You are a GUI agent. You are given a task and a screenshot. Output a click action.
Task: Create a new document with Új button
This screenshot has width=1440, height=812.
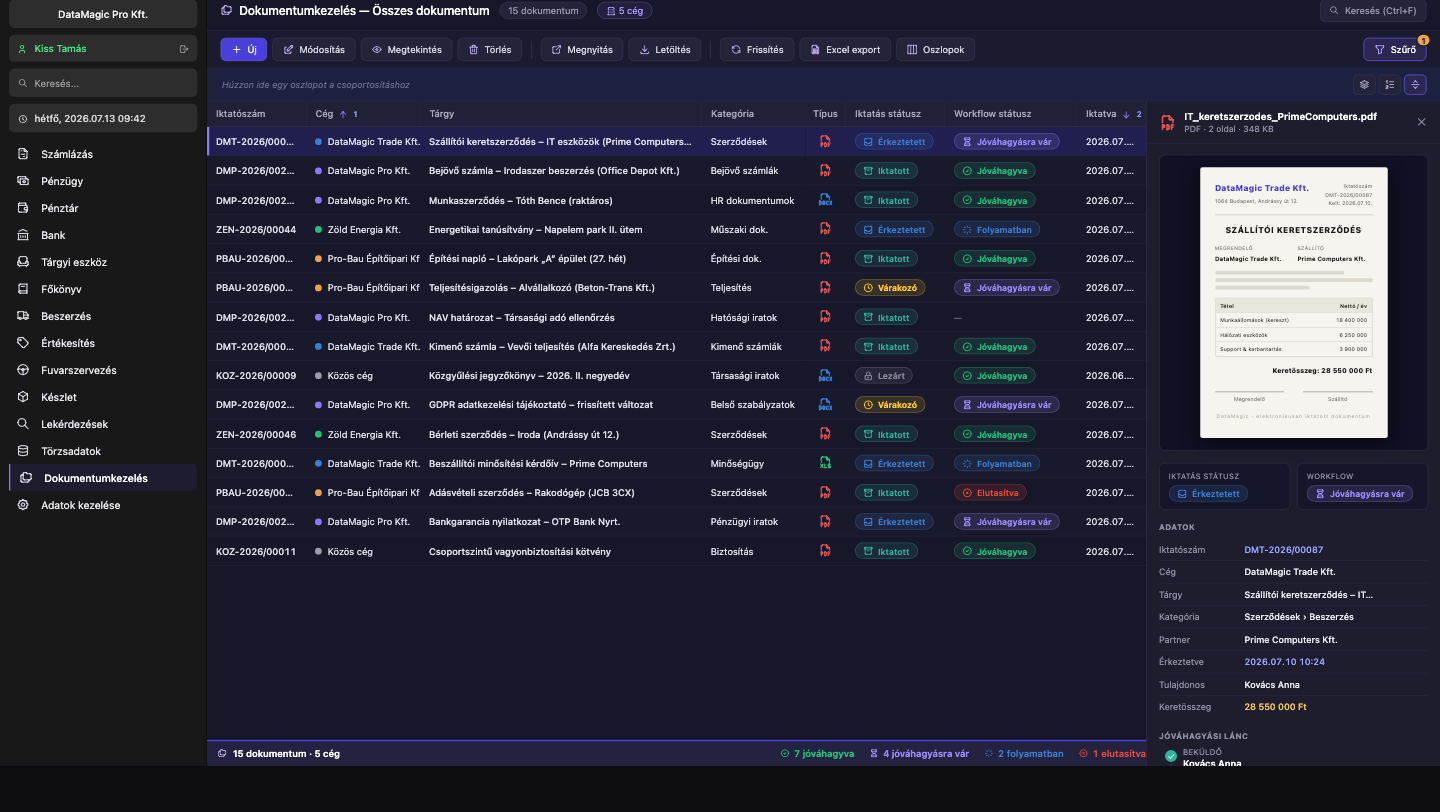click(244, 50)
